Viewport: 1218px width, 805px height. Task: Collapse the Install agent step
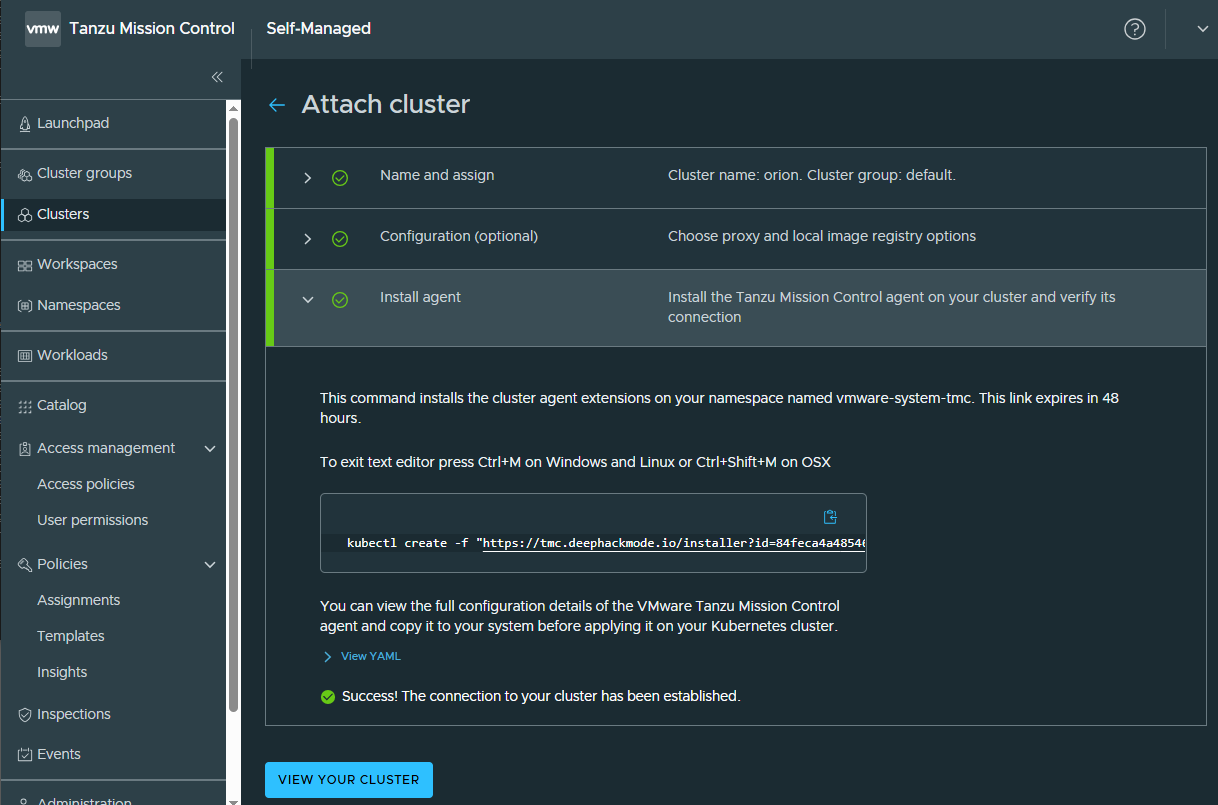point(308,300)
